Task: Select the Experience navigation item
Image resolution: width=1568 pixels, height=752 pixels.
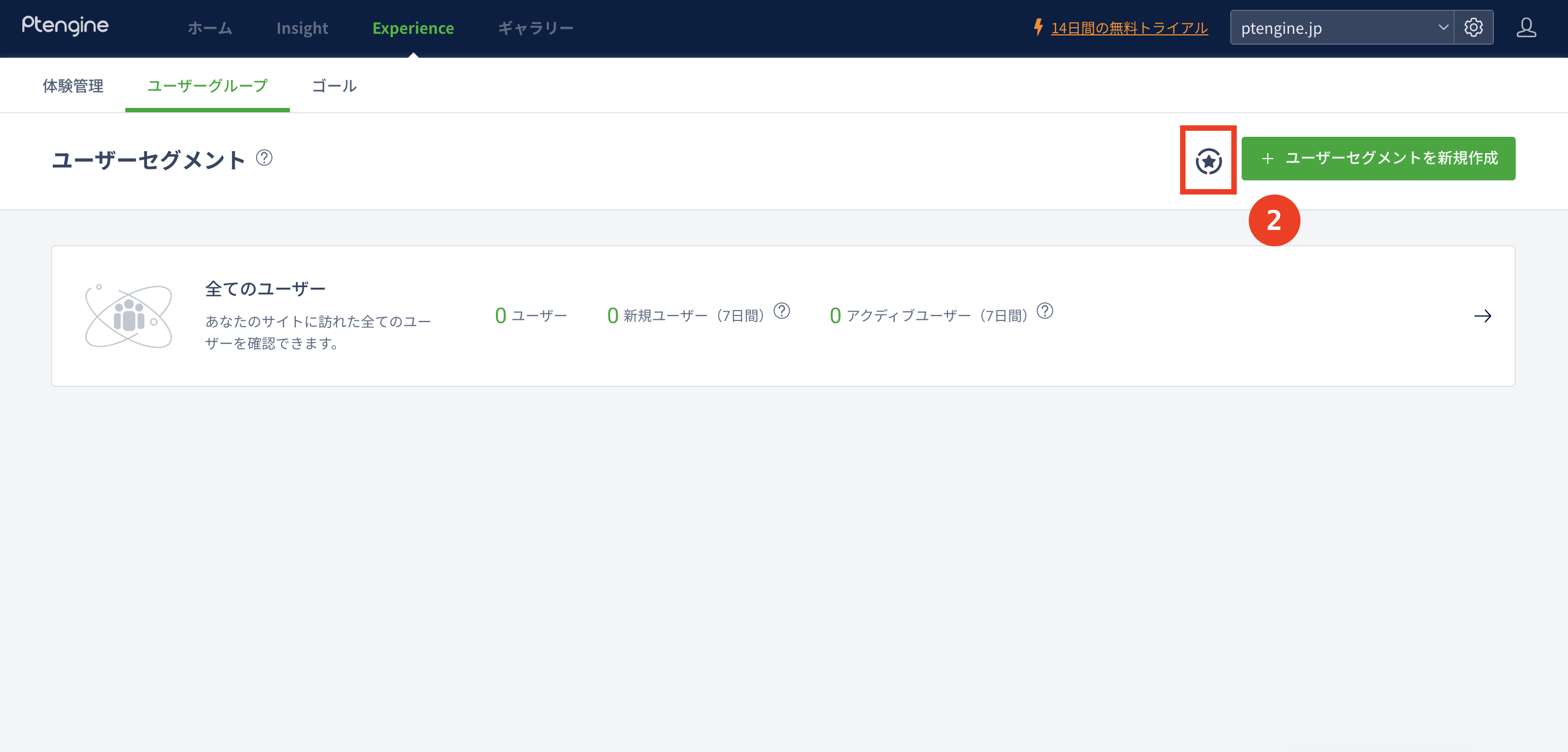Action: click(412, 28)
